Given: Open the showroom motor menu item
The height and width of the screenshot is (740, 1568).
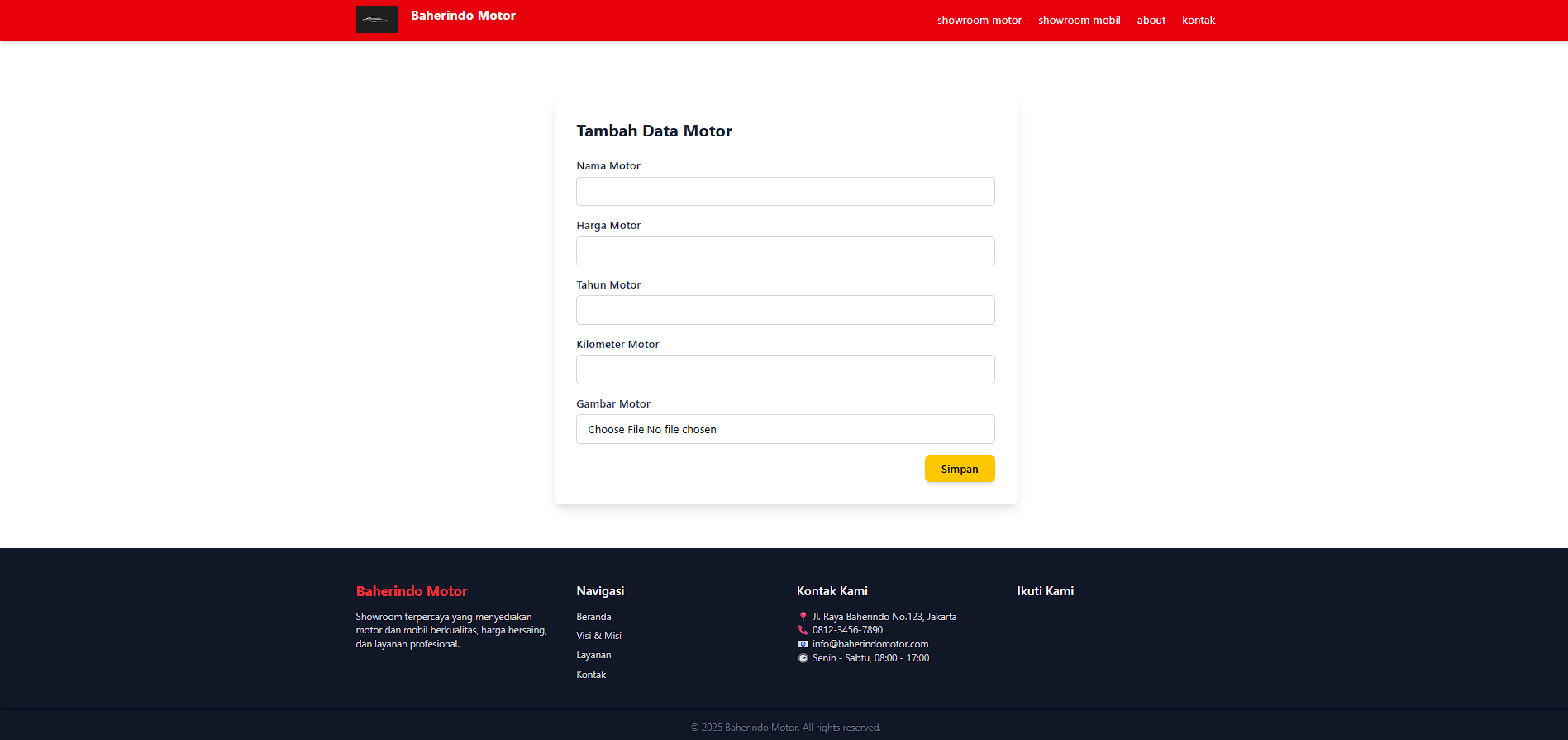Looking at the screenshot, I should [x=979, y=21].
